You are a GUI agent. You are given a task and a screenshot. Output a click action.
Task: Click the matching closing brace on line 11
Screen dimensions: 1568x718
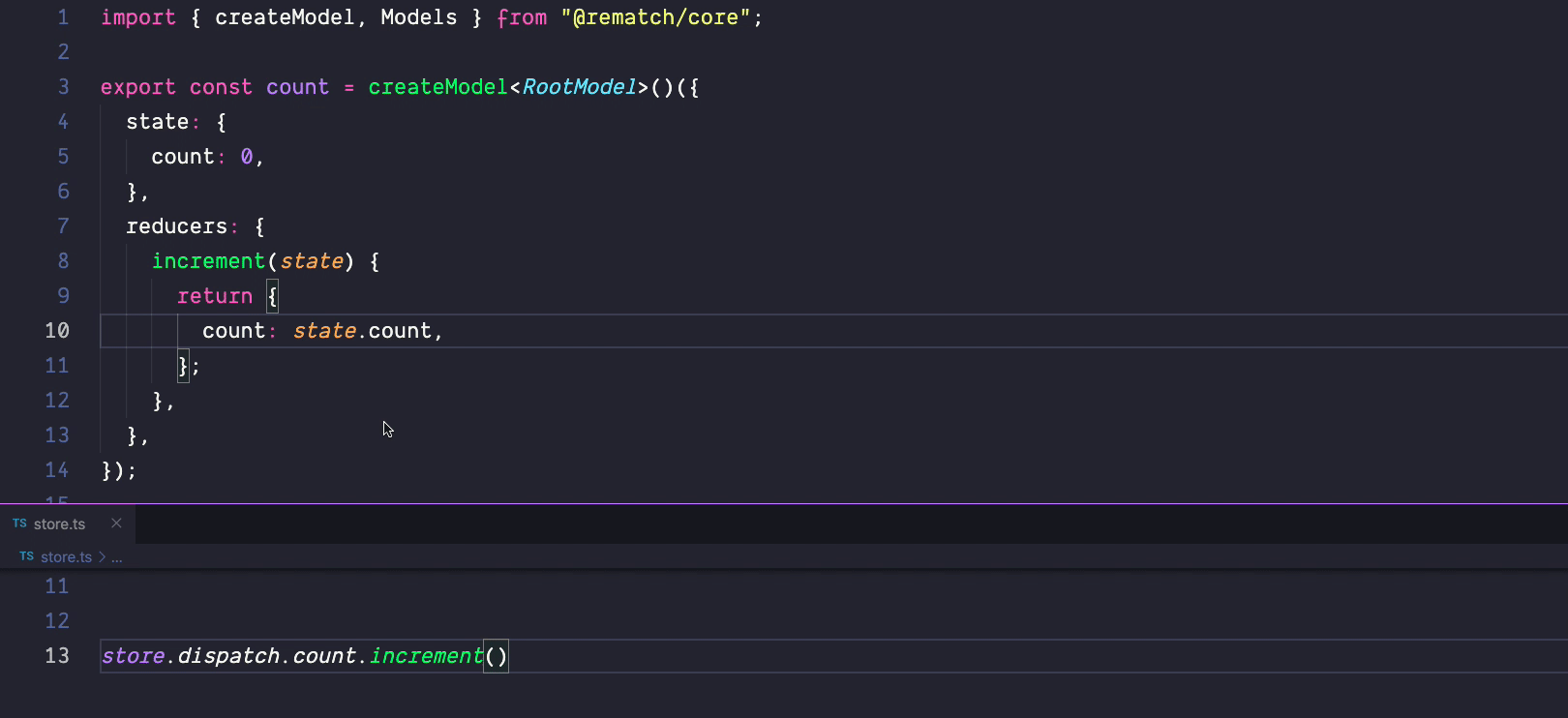[x=183, y=366]
